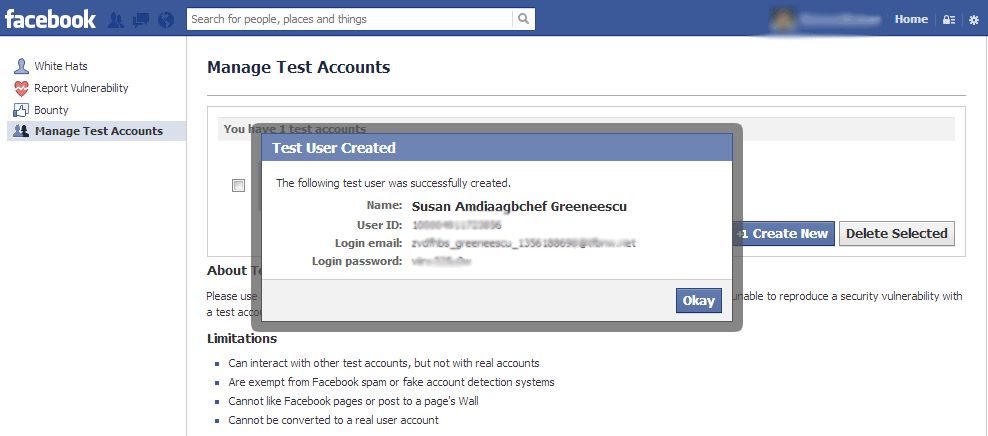Go to Home in top bar
Viewport: 988px width, 436px height.
coord(911,19)
